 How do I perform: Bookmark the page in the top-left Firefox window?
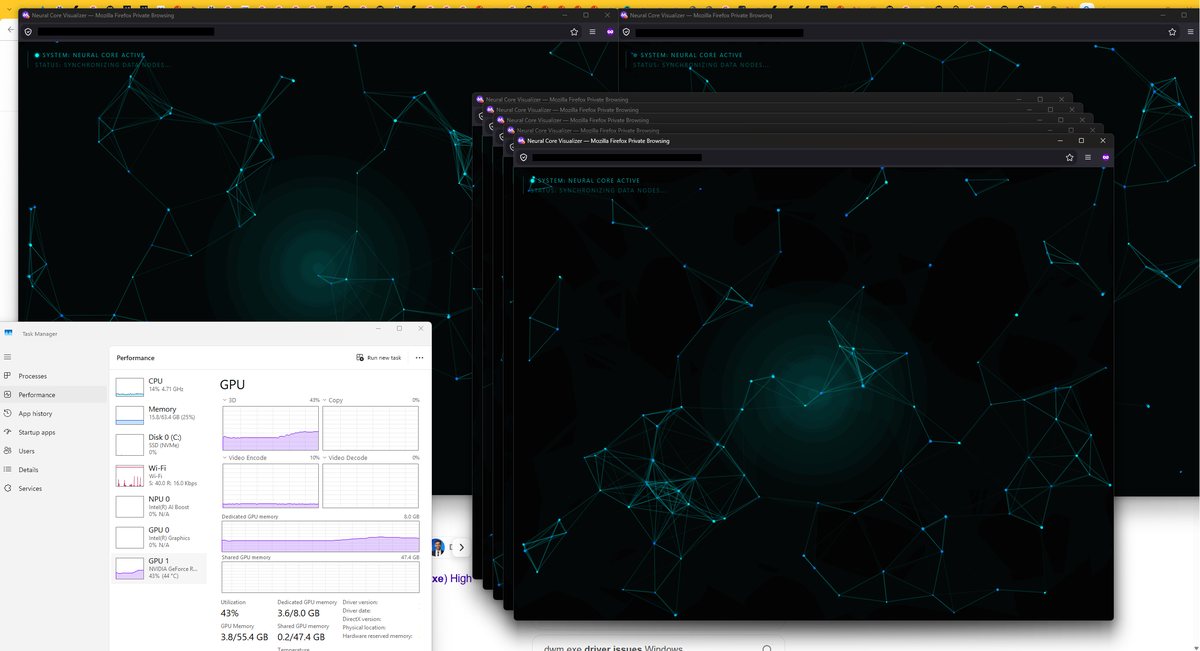pos(574,32)
